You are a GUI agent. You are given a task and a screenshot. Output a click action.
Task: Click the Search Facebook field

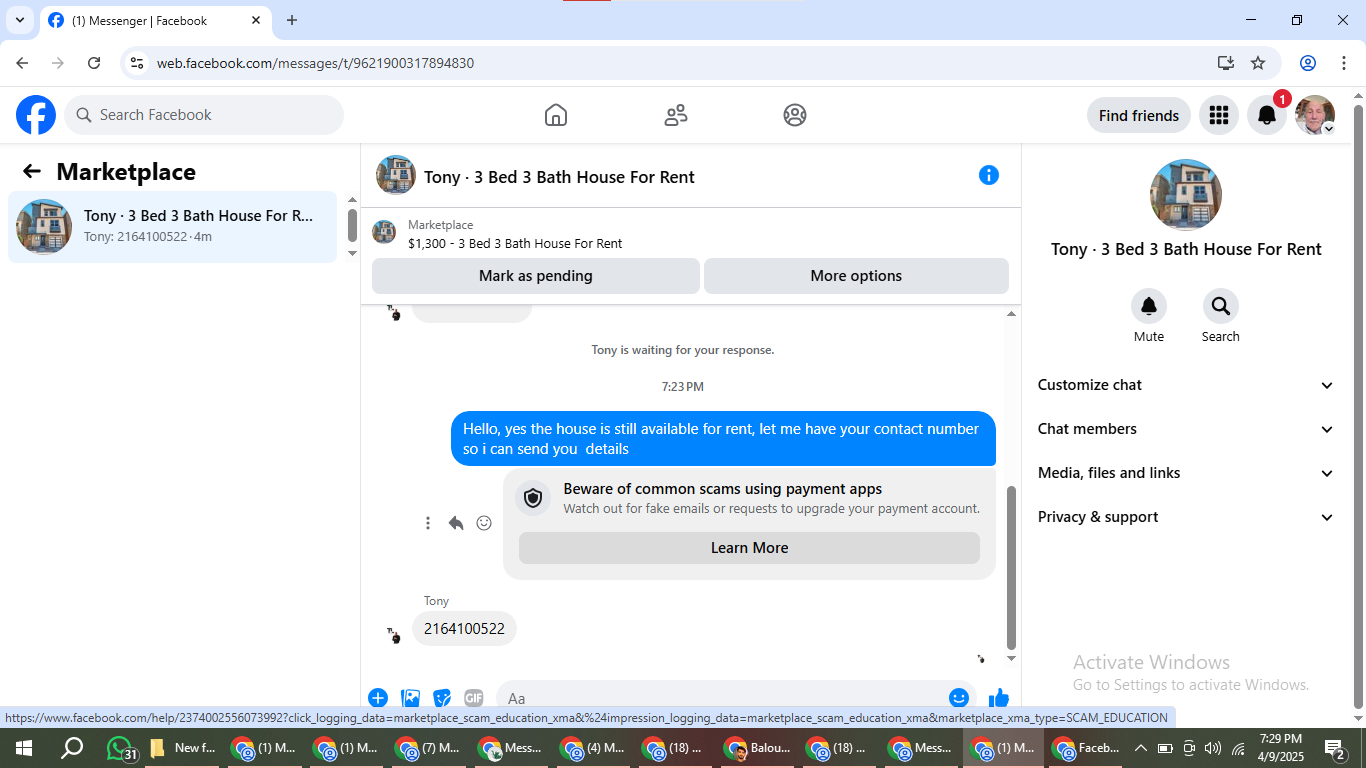[204, 115]
